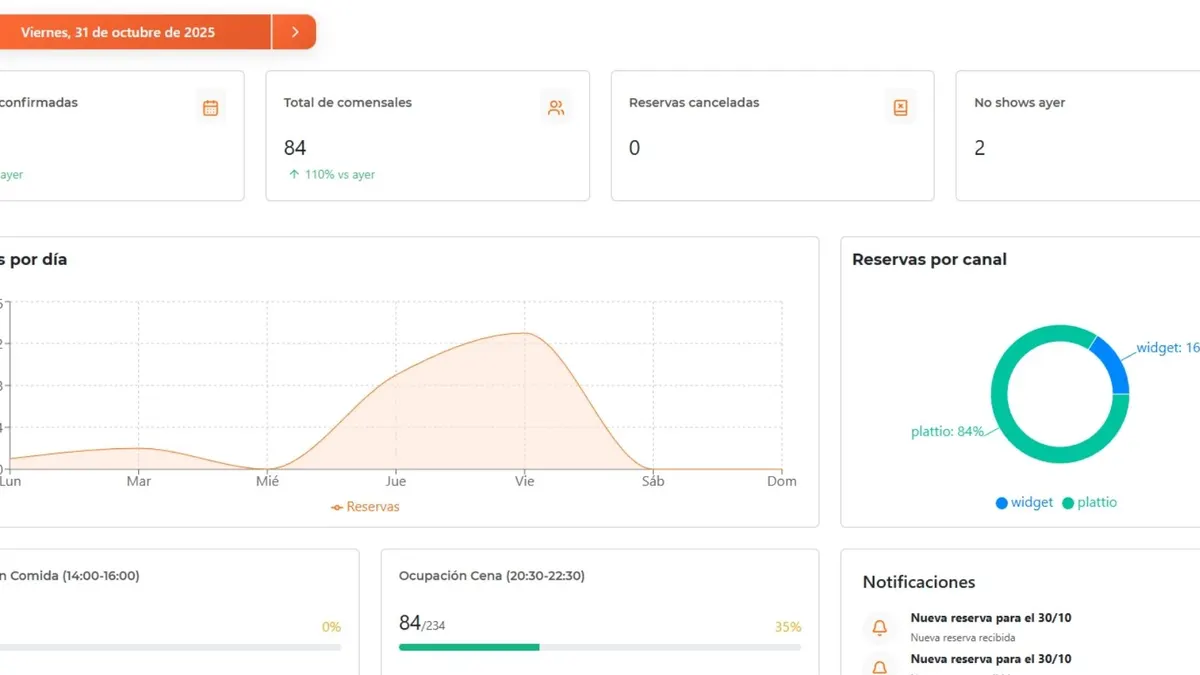This screenshot has height=675, width=1200.
Task: Click 'Sáb' axis label on chart
Action: click(653, 482)
